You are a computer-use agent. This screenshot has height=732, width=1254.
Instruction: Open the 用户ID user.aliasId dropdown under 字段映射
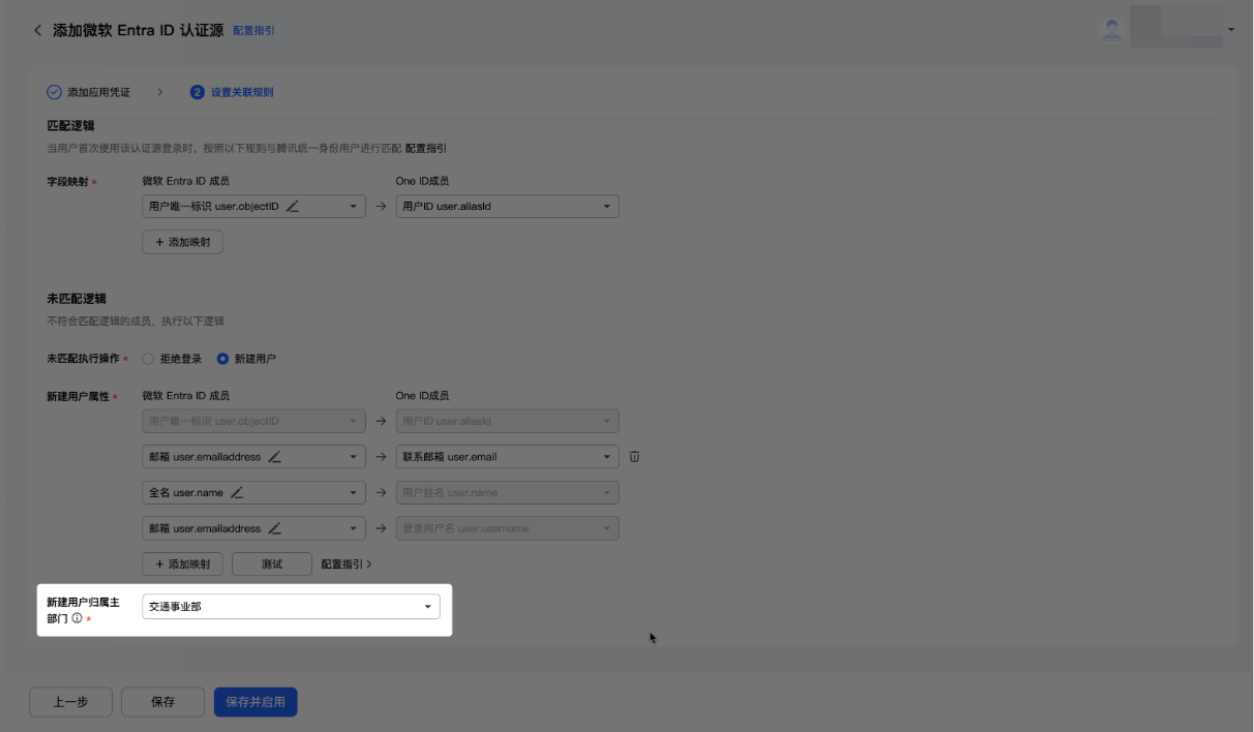507,207
